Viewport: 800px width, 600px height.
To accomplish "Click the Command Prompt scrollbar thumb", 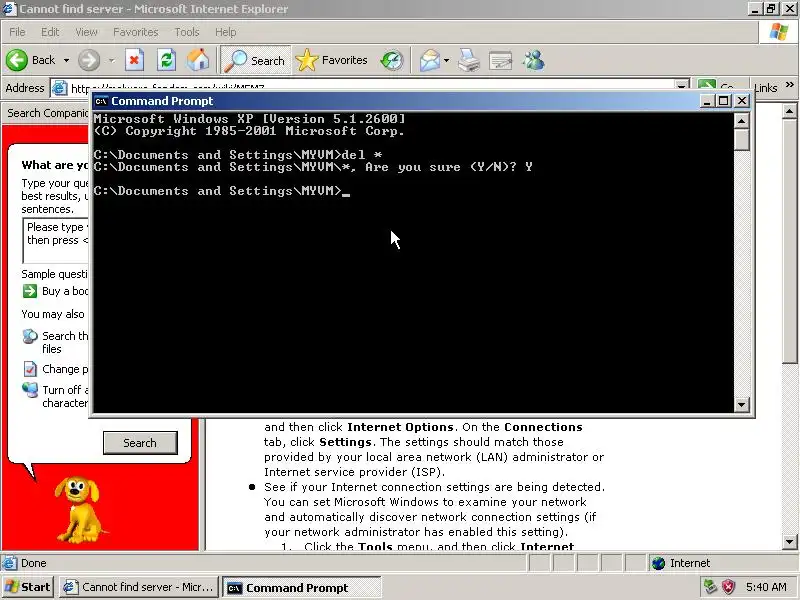I will 741,140.
